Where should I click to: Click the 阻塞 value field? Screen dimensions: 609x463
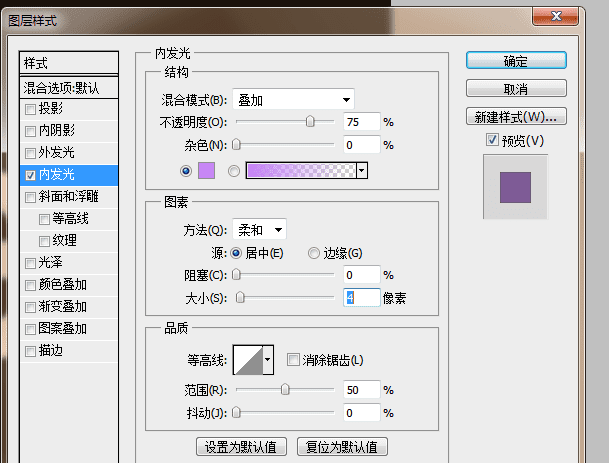(362, 275)
